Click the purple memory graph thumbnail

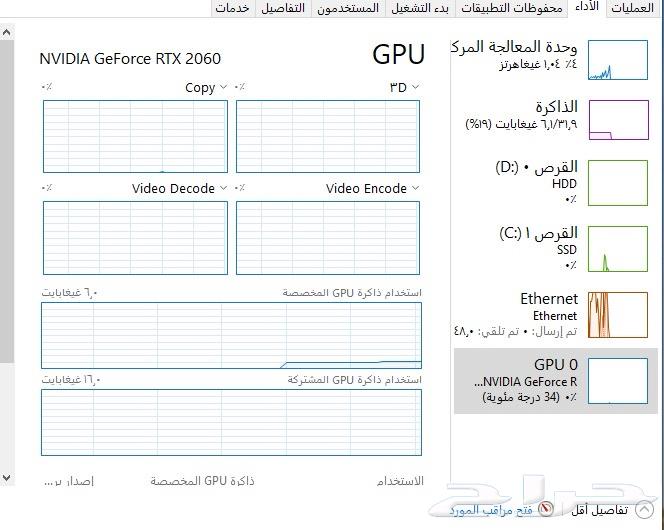click(618, 120)
